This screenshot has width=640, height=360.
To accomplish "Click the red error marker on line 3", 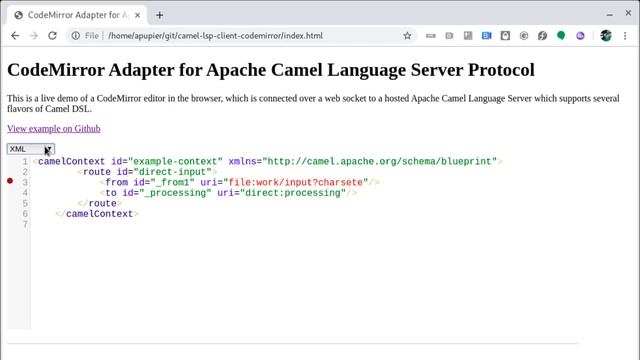I will tap(10, 181).
